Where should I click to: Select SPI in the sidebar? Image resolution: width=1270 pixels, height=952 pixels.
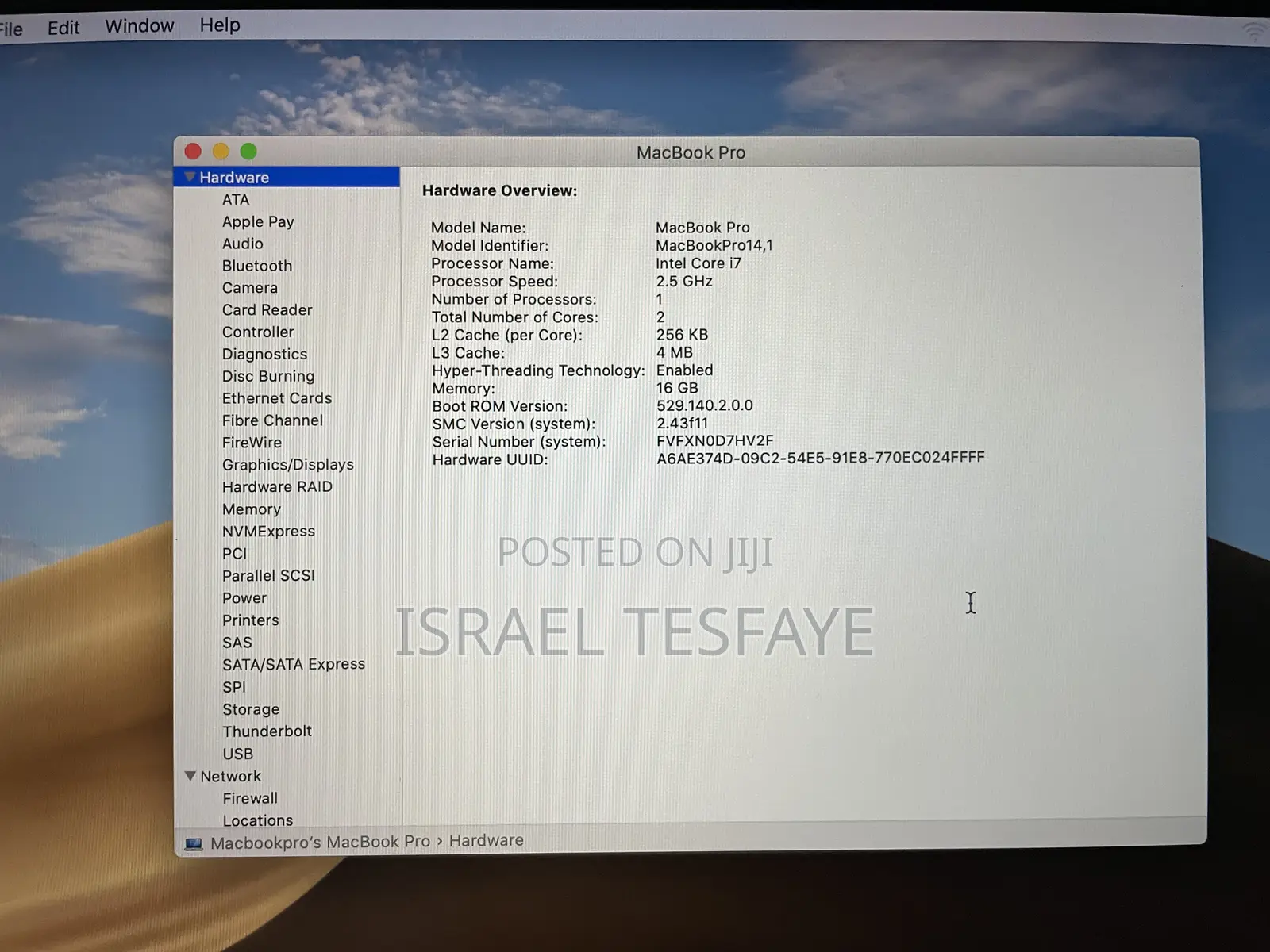(x=234, y=687)
